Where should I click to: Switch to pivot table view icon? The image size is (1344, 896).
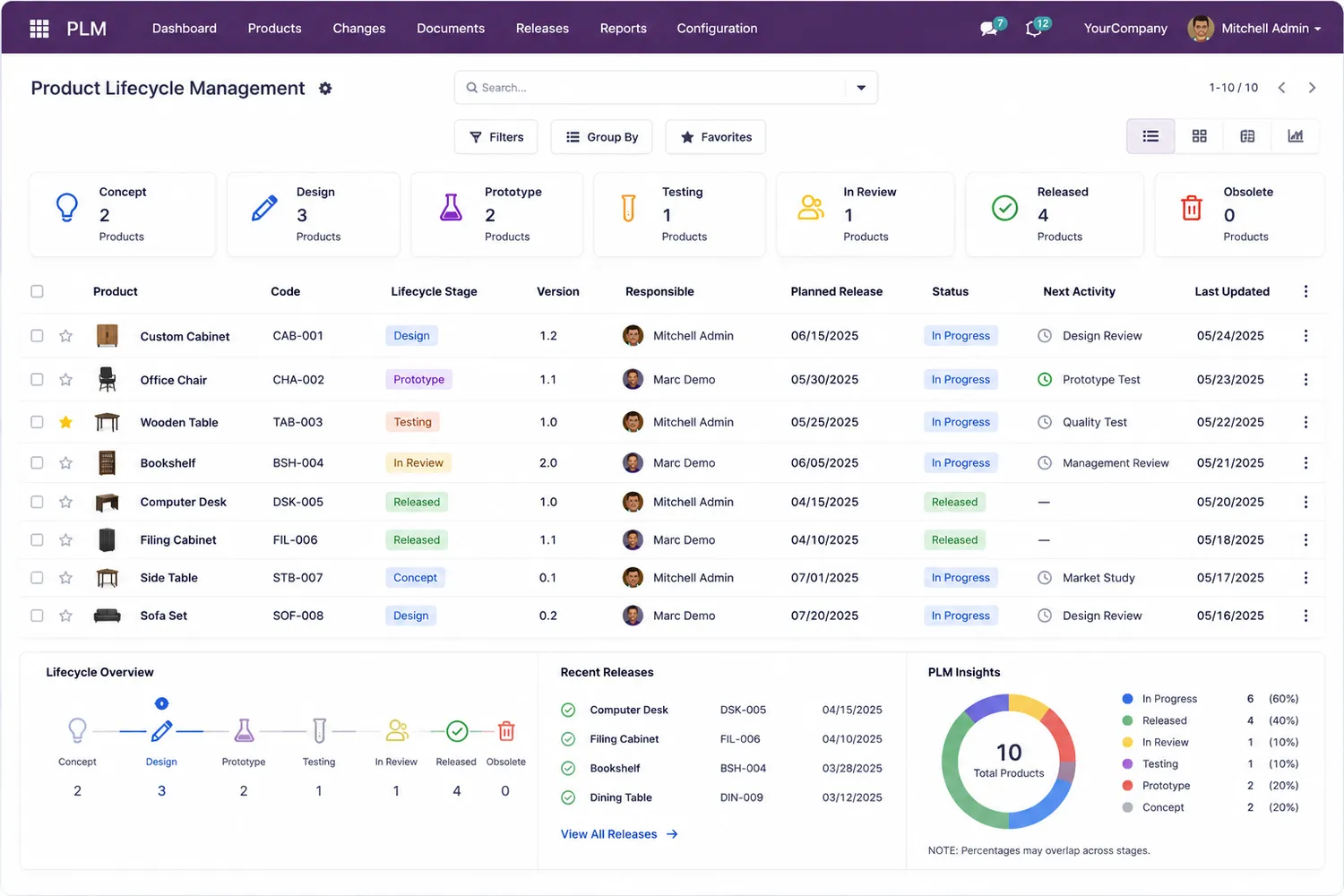click(x=1247, y=136)
